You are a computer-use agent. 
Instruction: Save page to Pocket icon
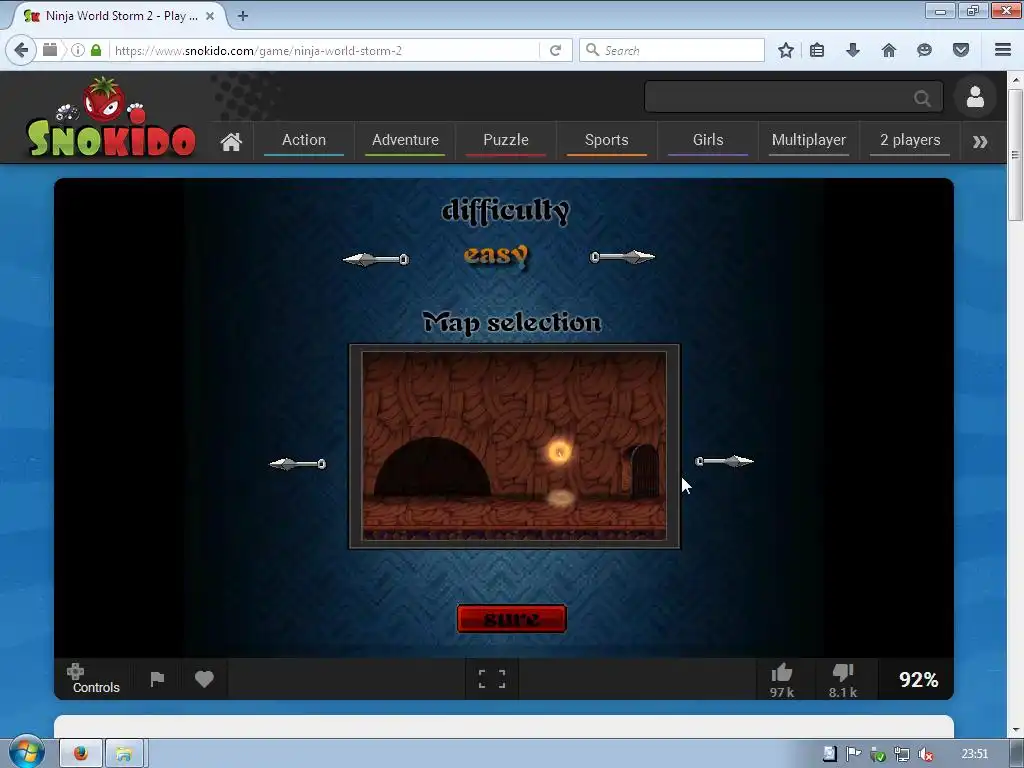point(961,50)
